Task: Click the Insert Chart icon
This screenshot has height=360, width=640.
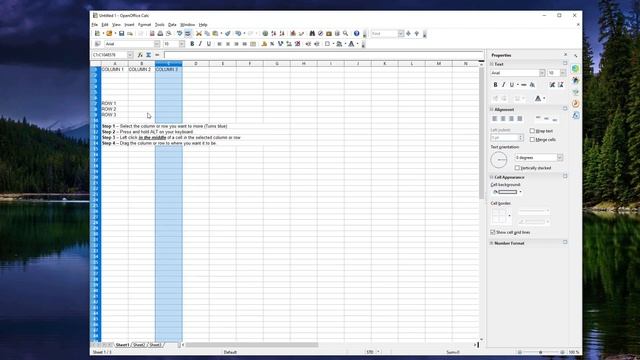Action: pos(293,33)
